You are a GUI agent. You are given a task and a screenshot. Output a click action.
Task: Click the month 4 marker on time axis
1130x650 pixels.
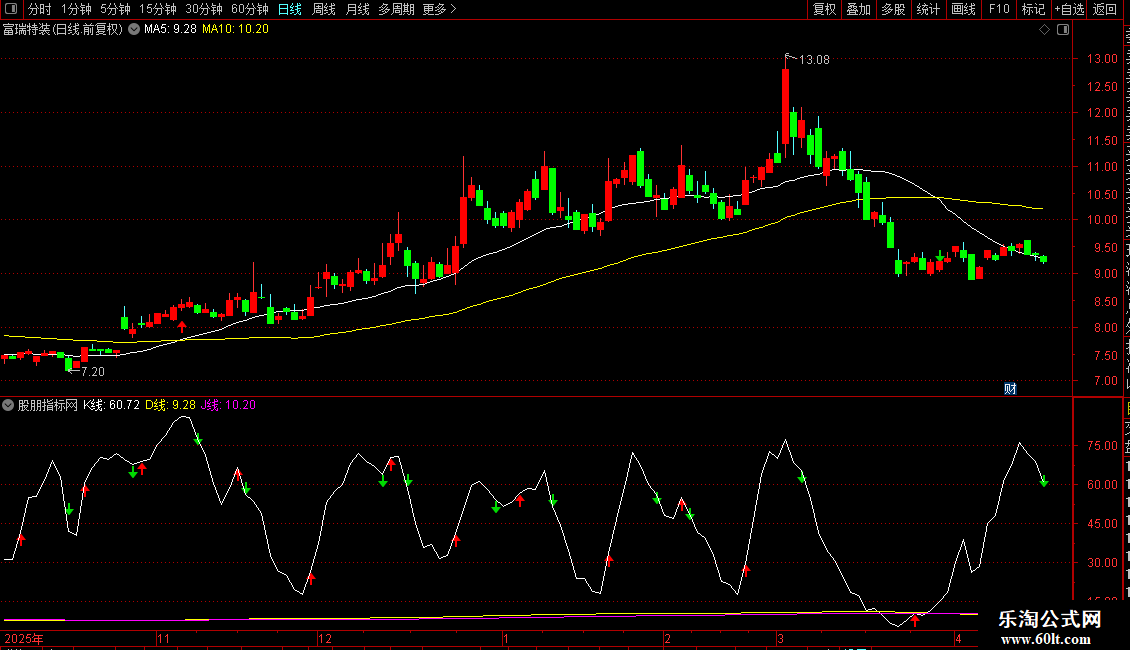pyautogui.click(x=958, y=638)
